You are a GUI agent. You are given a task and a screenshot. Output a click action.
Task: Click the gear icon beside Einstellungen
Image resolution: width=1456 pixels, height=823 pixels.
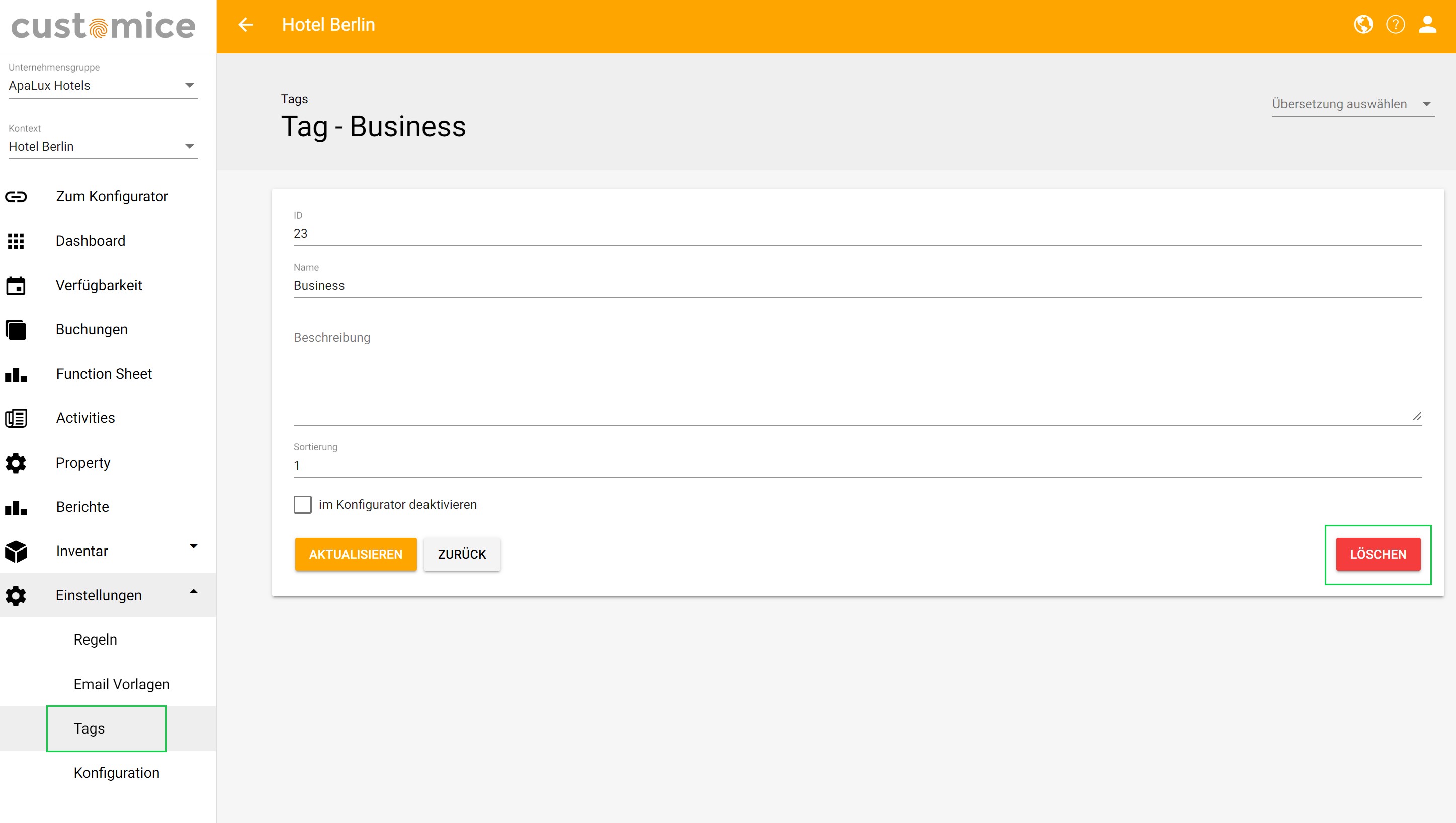(16, 596)
